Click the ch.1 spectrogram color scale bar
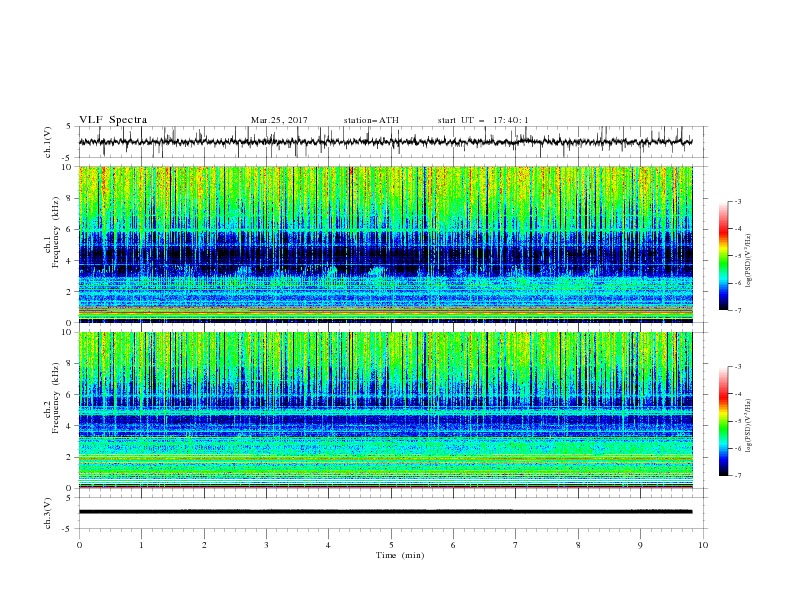The image size is (792, 612). coord(723,256)
